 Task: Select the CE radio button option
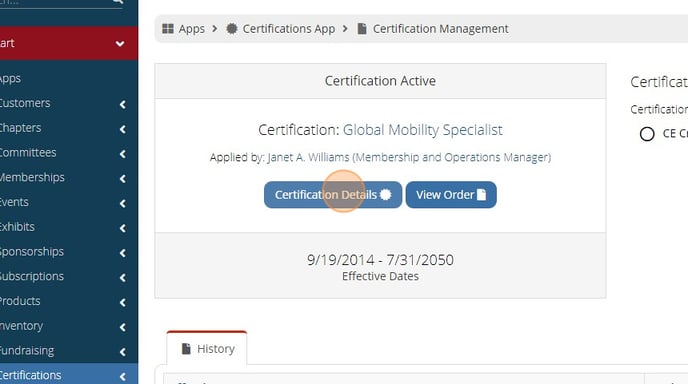[x=647, y=134]
